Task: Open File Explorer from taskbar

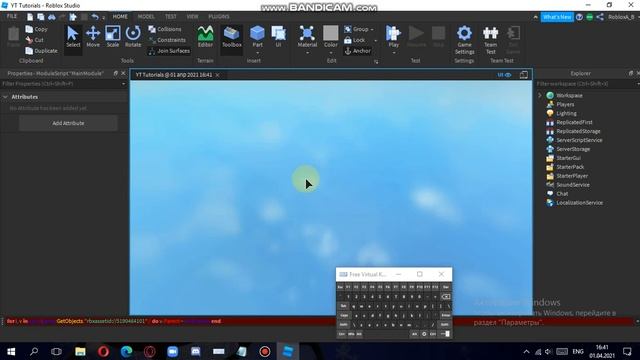Action: [x=80, y=351]
